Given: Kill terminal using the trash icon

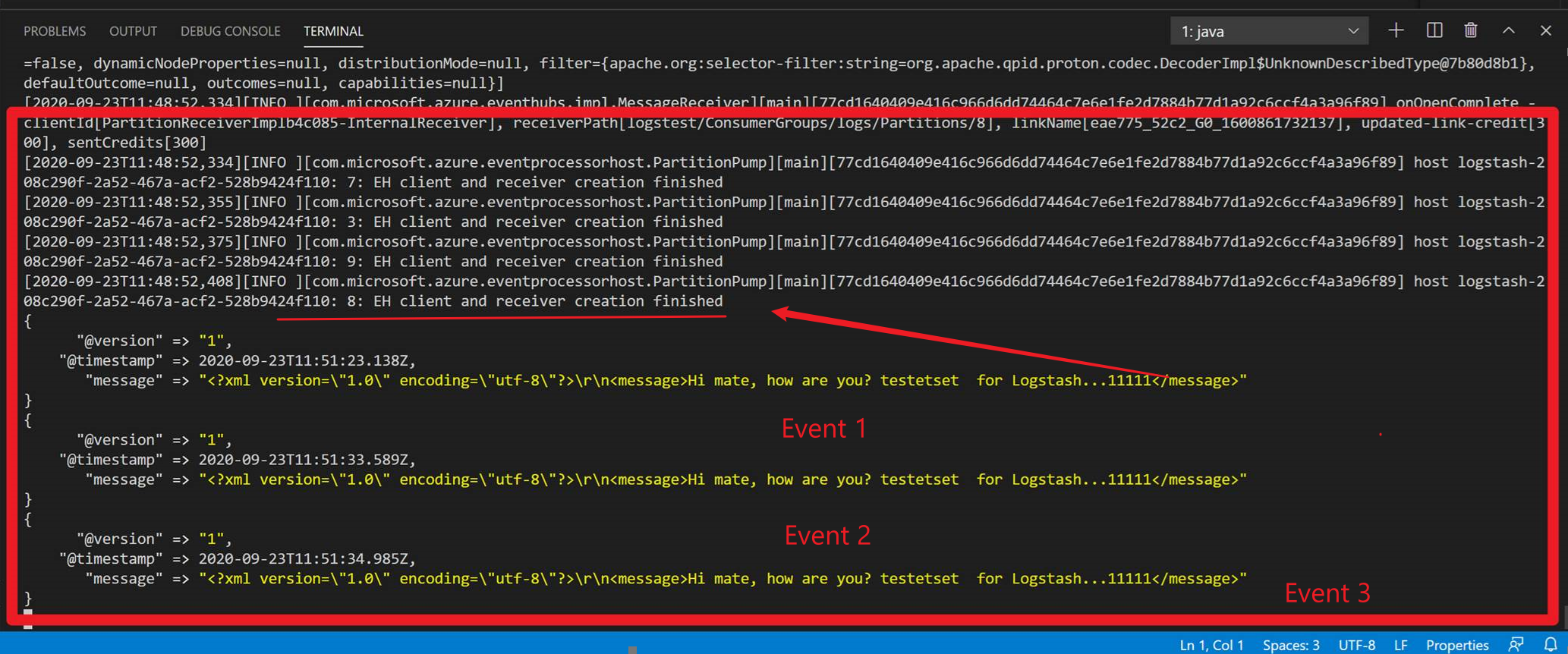Looking at the screenshot, I should tap(1471, 30).
